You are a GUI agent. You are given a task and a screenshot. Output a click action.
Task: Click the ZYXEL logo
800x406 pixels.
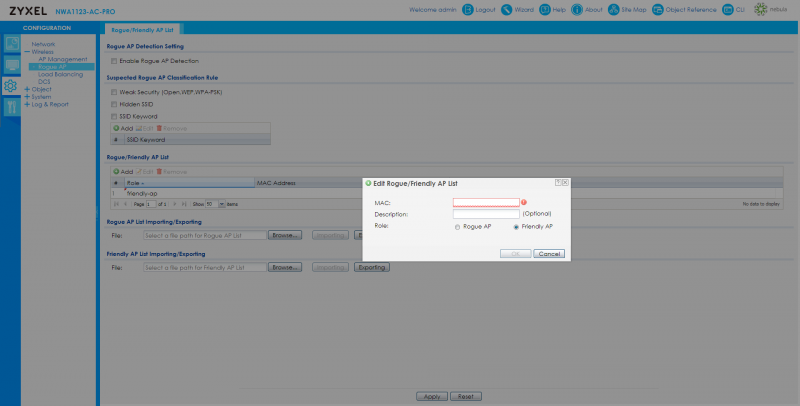click(x=28, y=11)
